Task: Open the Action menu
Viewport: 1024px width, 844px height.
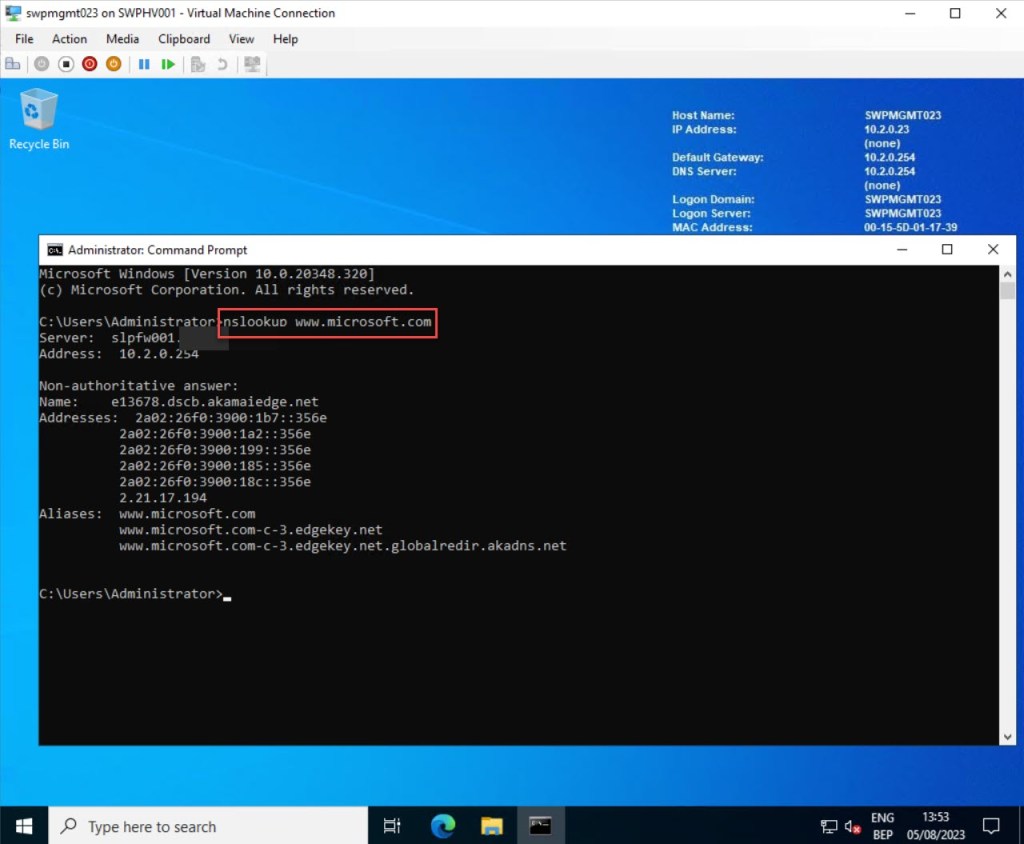Action: tap(70, 39)
